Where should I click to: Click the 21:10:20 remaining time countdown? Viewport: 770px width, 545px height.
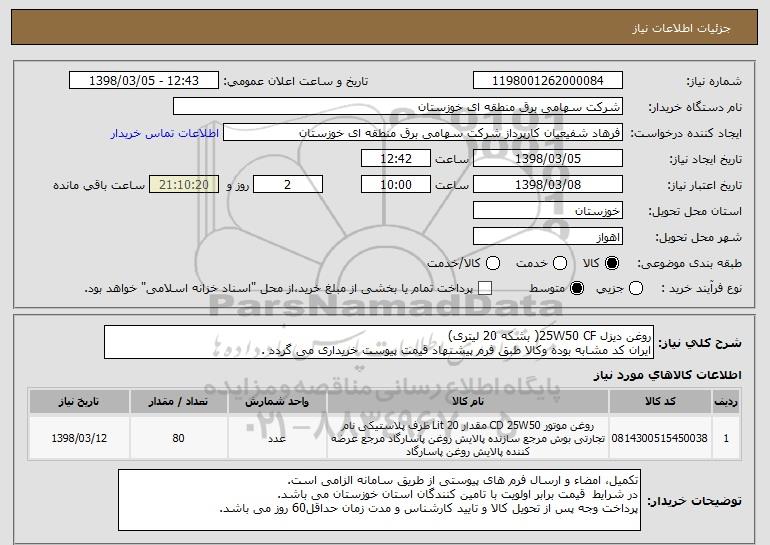coord(184,185)
